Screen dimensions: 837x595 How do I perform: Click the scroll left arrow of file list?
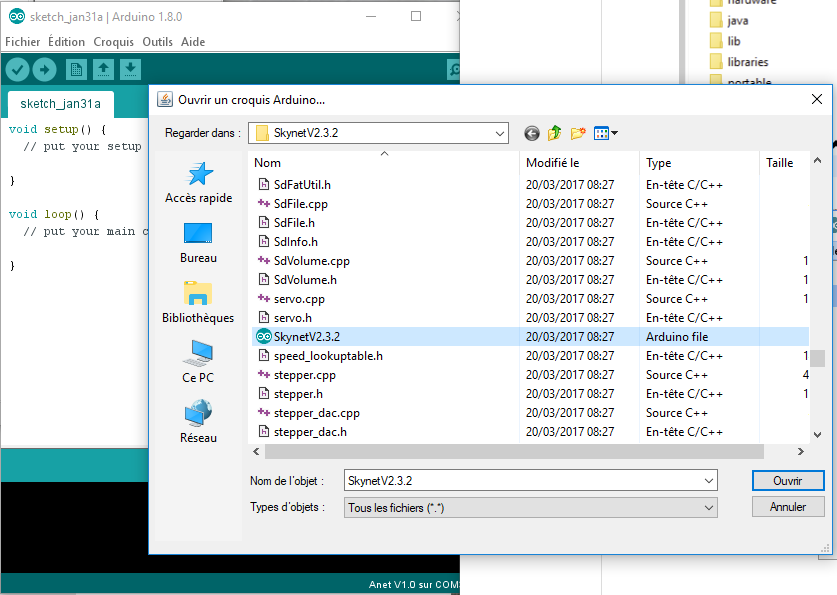tap(257, 451)
